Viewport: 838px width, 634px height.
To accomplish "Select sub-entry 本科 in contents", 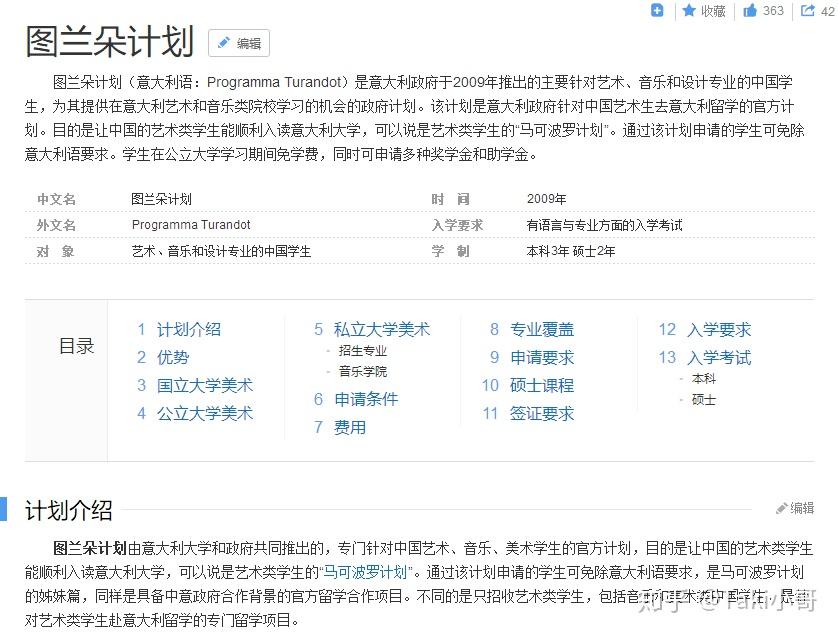I will [x=704, y=379].
